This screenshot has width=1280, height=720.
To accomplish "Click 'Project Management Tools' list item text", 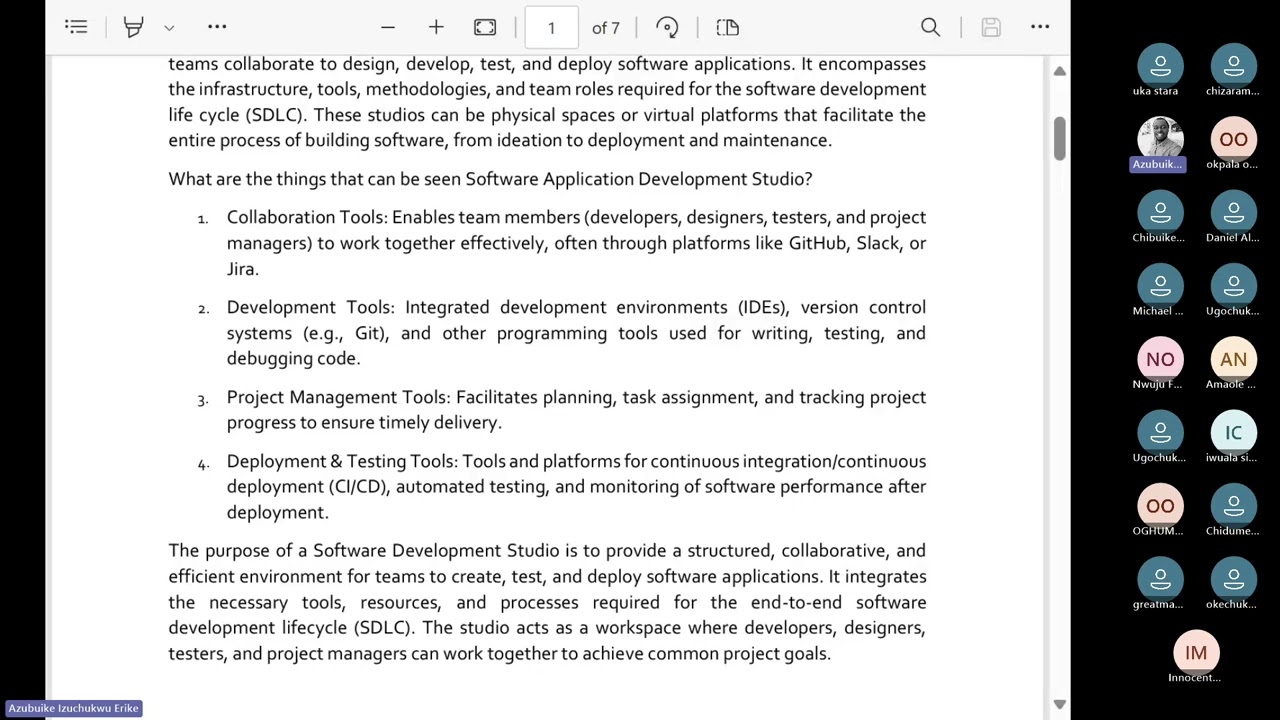I will click(337, 397).
